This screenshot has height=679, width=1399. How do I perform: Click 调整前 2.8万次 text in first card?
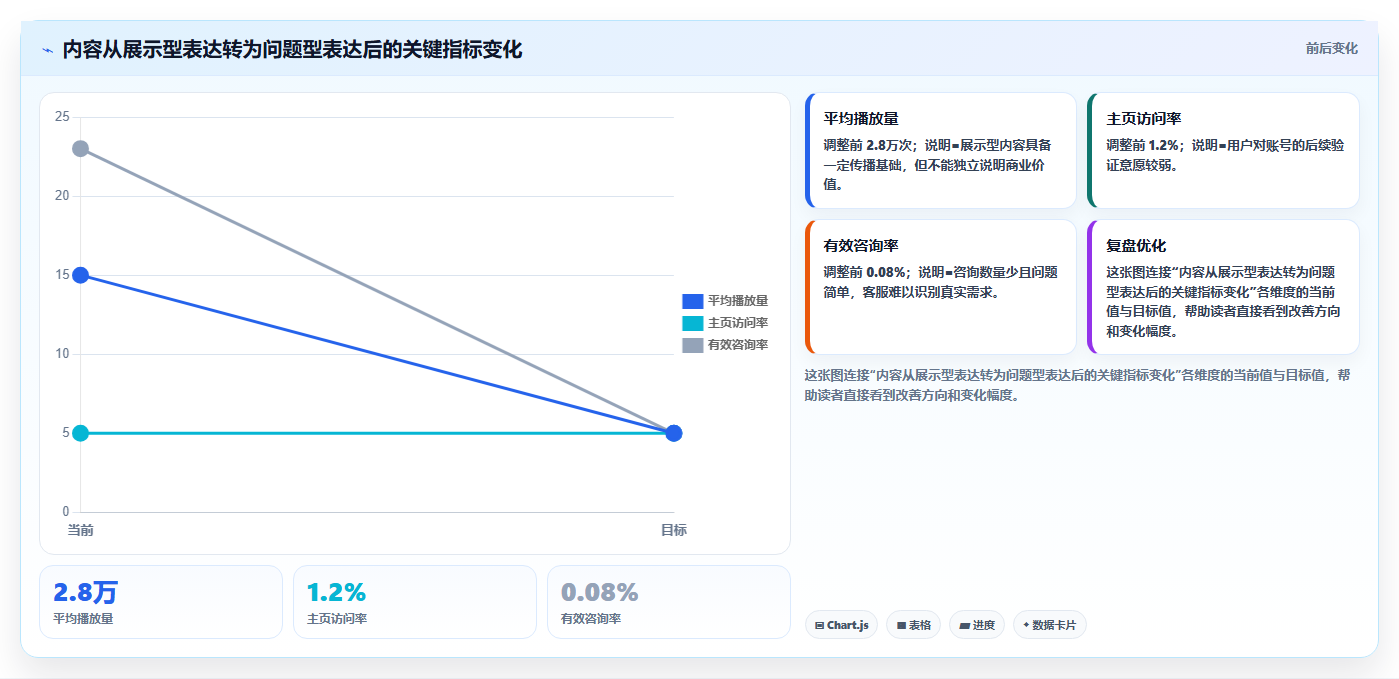coord(869,145)
